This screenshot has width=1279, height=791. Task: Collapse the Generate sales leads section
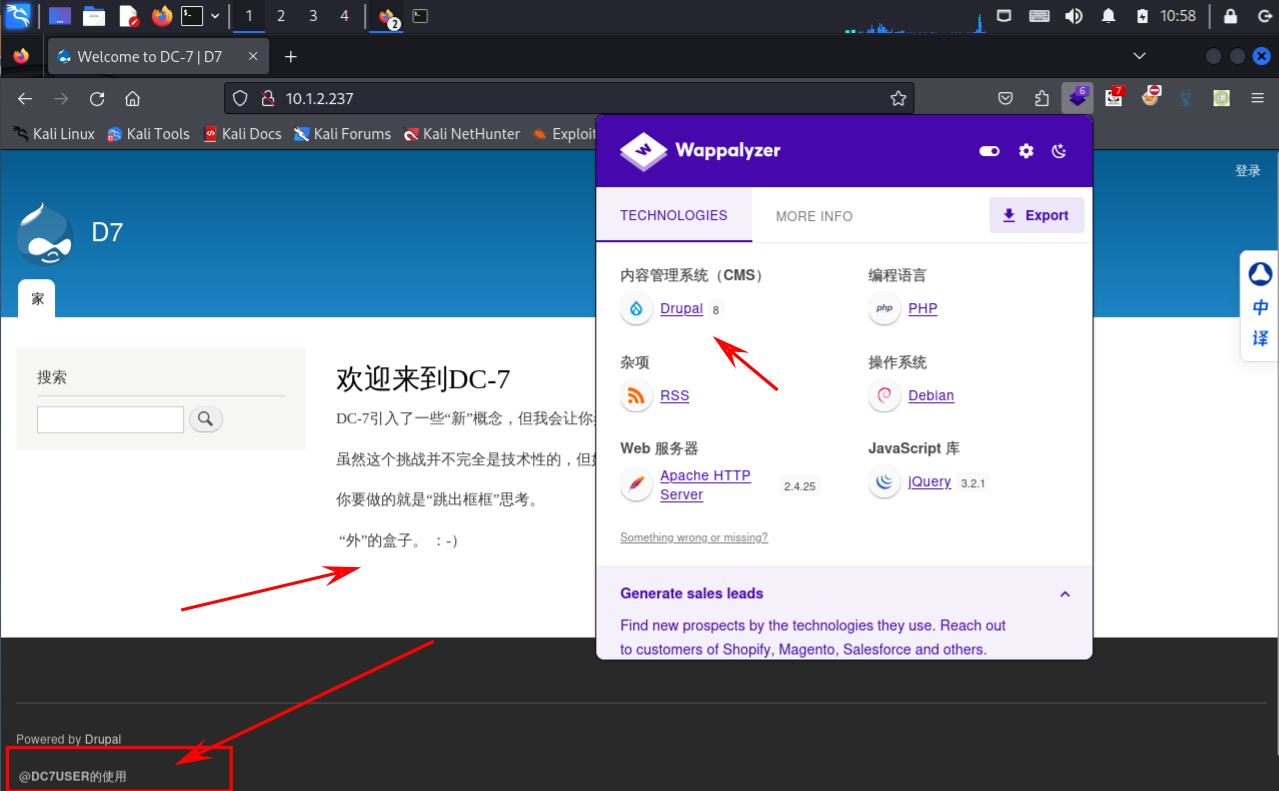1065,594
